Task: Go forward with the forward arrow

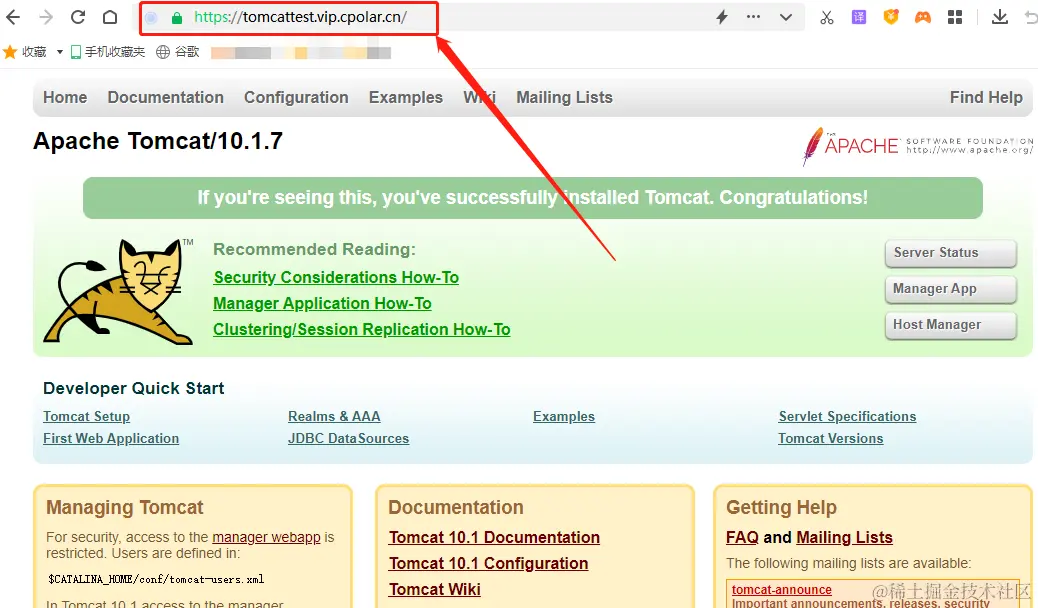Action: pos(46,17)
